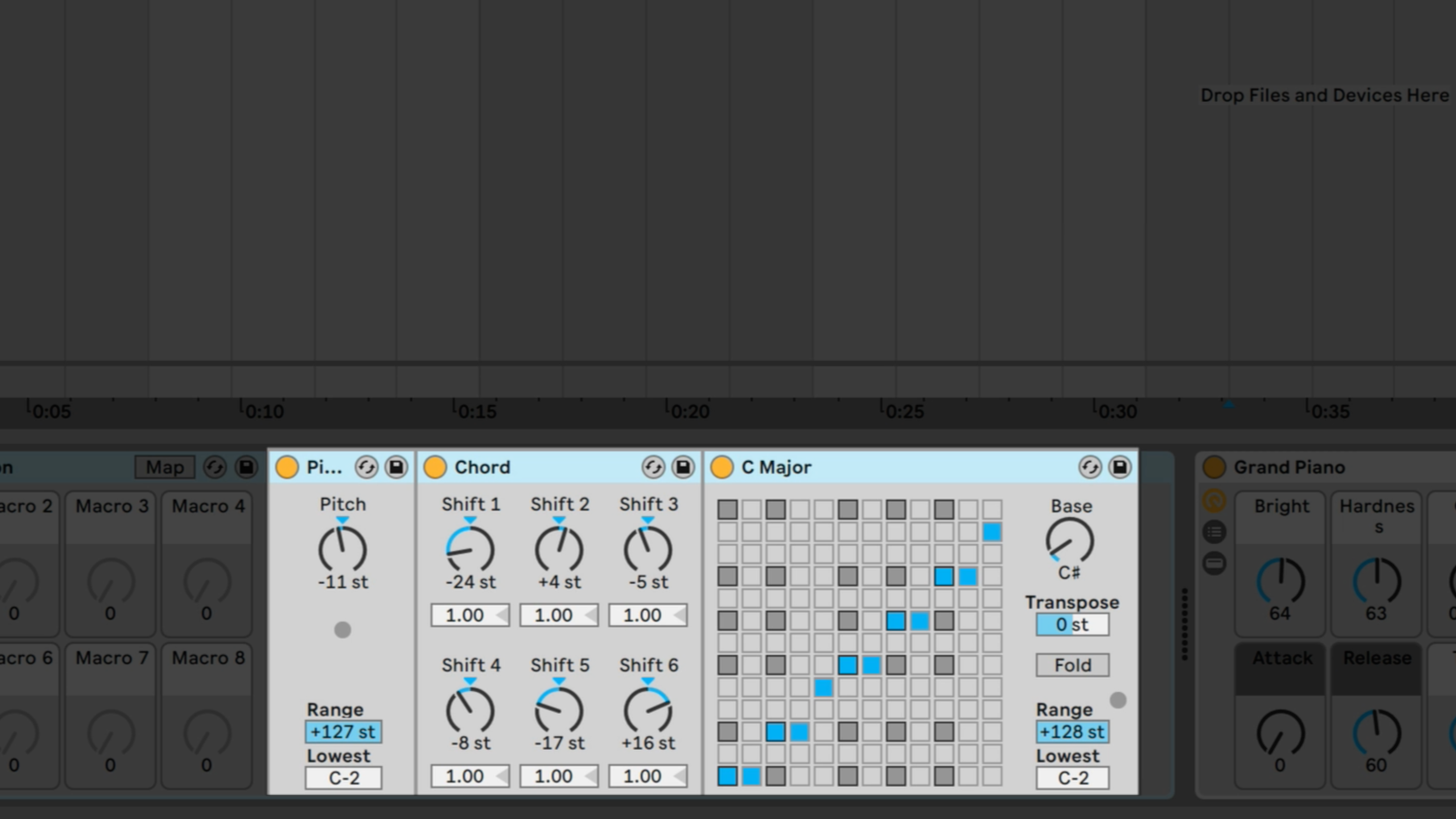Save the Chord device preset
Image resolution: width=1456 pixels, height=819 pixels.
tap(683, 467)
